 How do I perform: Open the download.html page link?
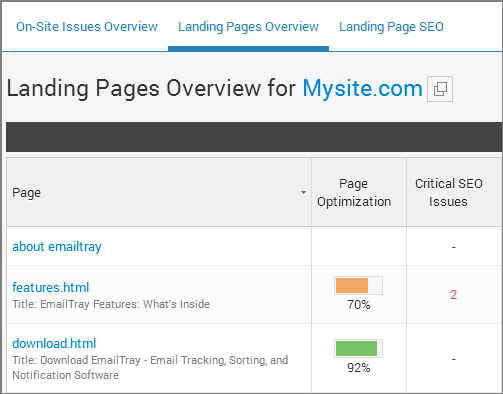[54, 343]
